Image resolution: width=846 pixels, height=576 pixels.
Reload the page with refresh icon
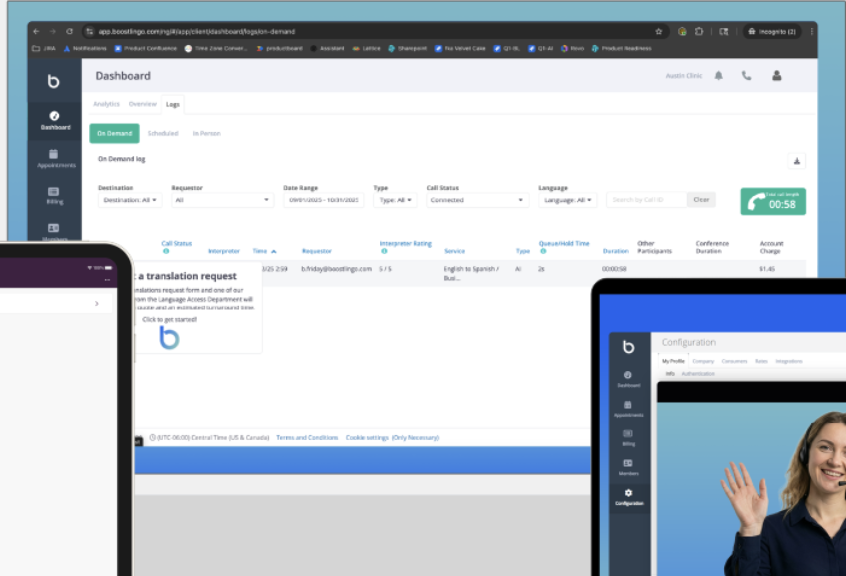[x=69, y=32]
